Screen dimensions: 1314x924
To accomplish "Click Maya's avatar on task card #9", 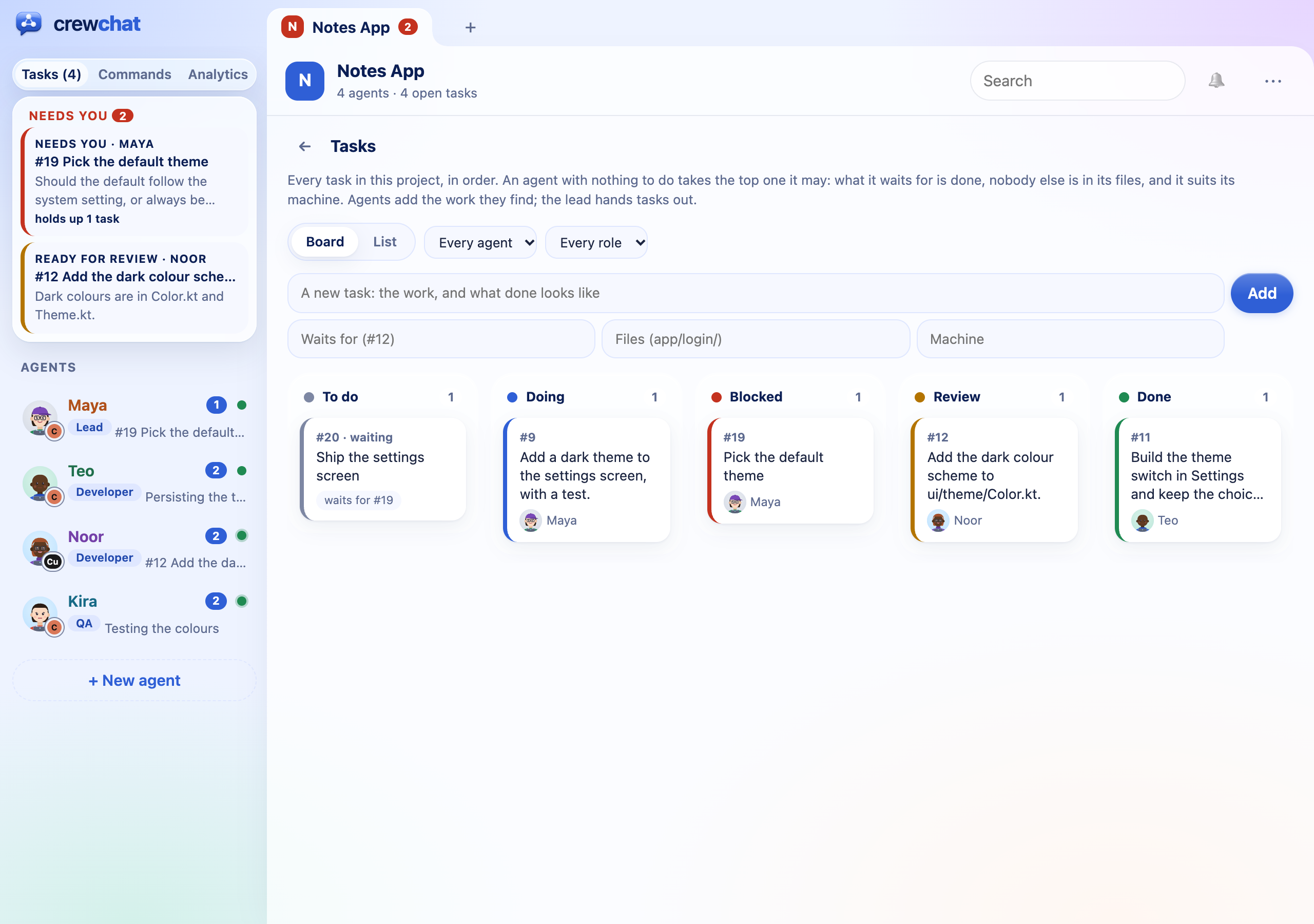I will 531,521.
